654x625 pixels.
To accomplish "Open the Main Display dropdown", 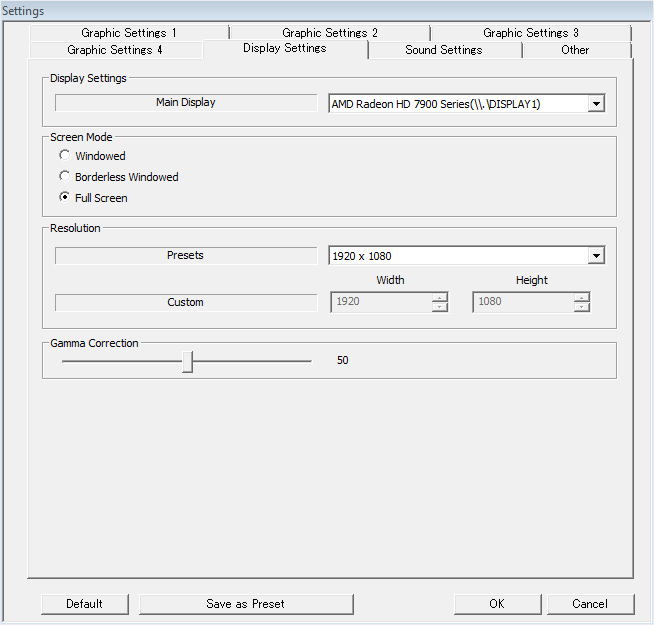I will pos(596,104).
